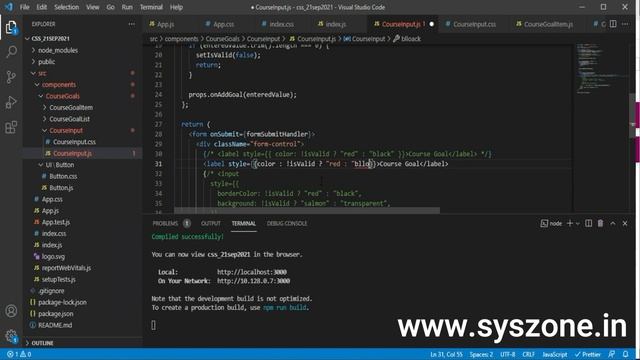Open the File menu
The image size is (640, 360).
[x=24, y=7]
